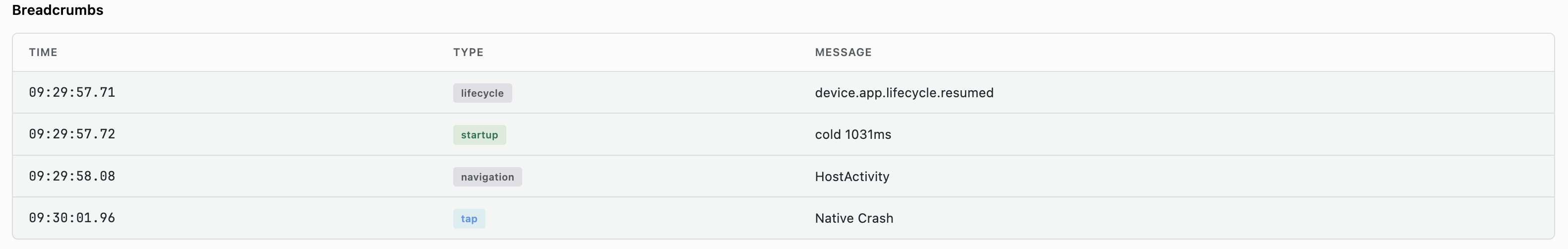Select the HostActivity message

click(x=851, y=176)
